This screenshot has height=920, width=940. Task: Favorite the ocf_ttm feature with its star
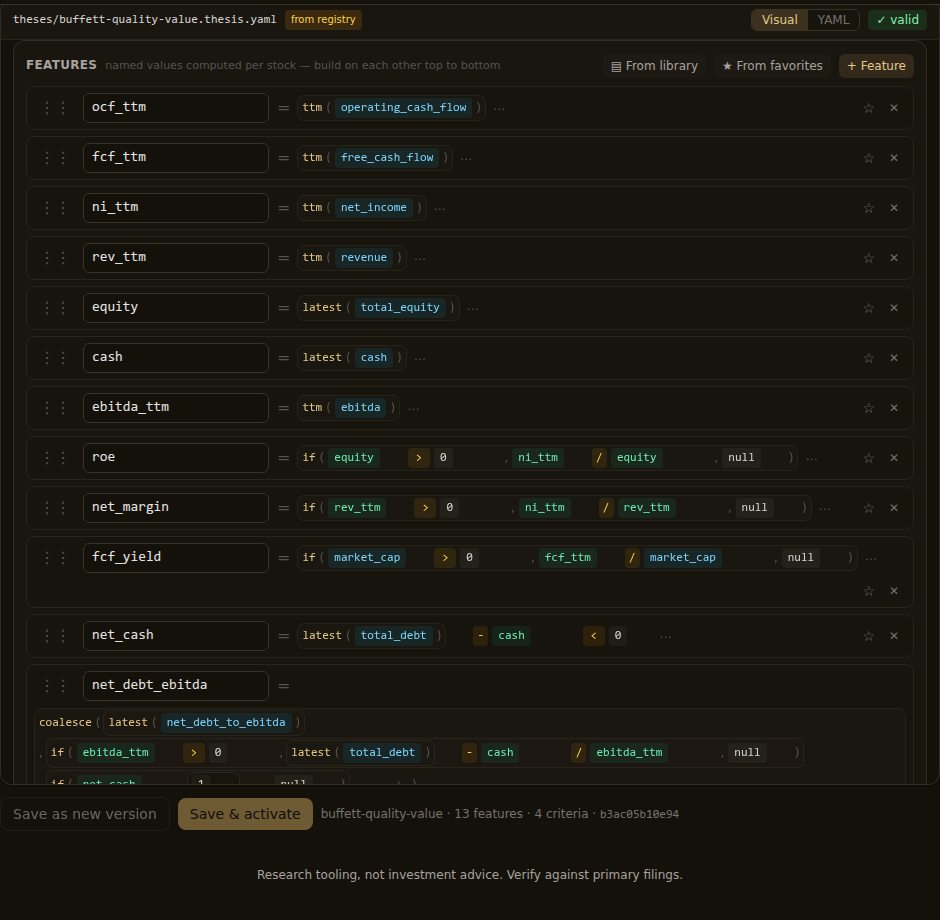[x=868, y=108]
